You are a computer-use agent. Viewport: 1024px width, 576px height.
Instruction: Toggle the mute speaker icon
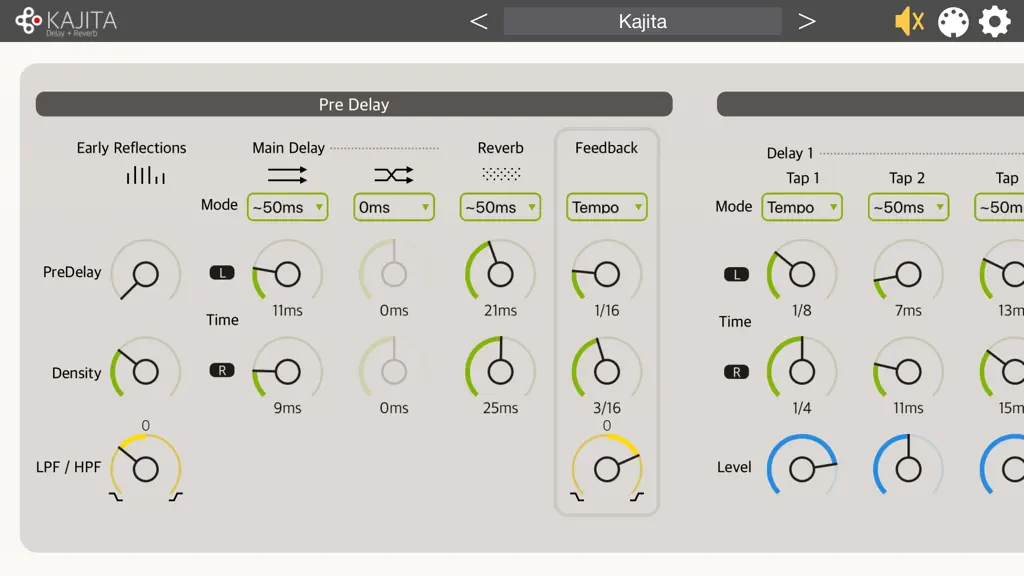point(909,22)
